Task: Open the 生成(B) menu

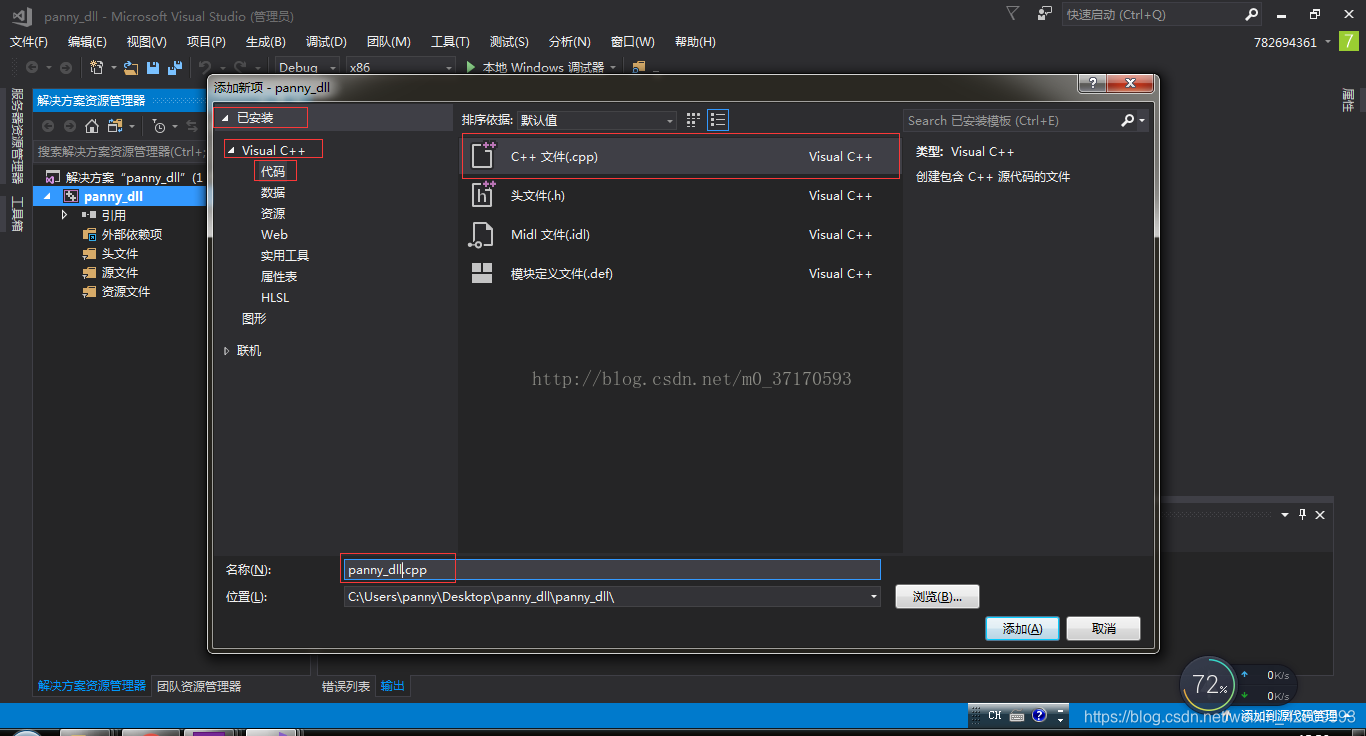Action: tap(266, 42)
